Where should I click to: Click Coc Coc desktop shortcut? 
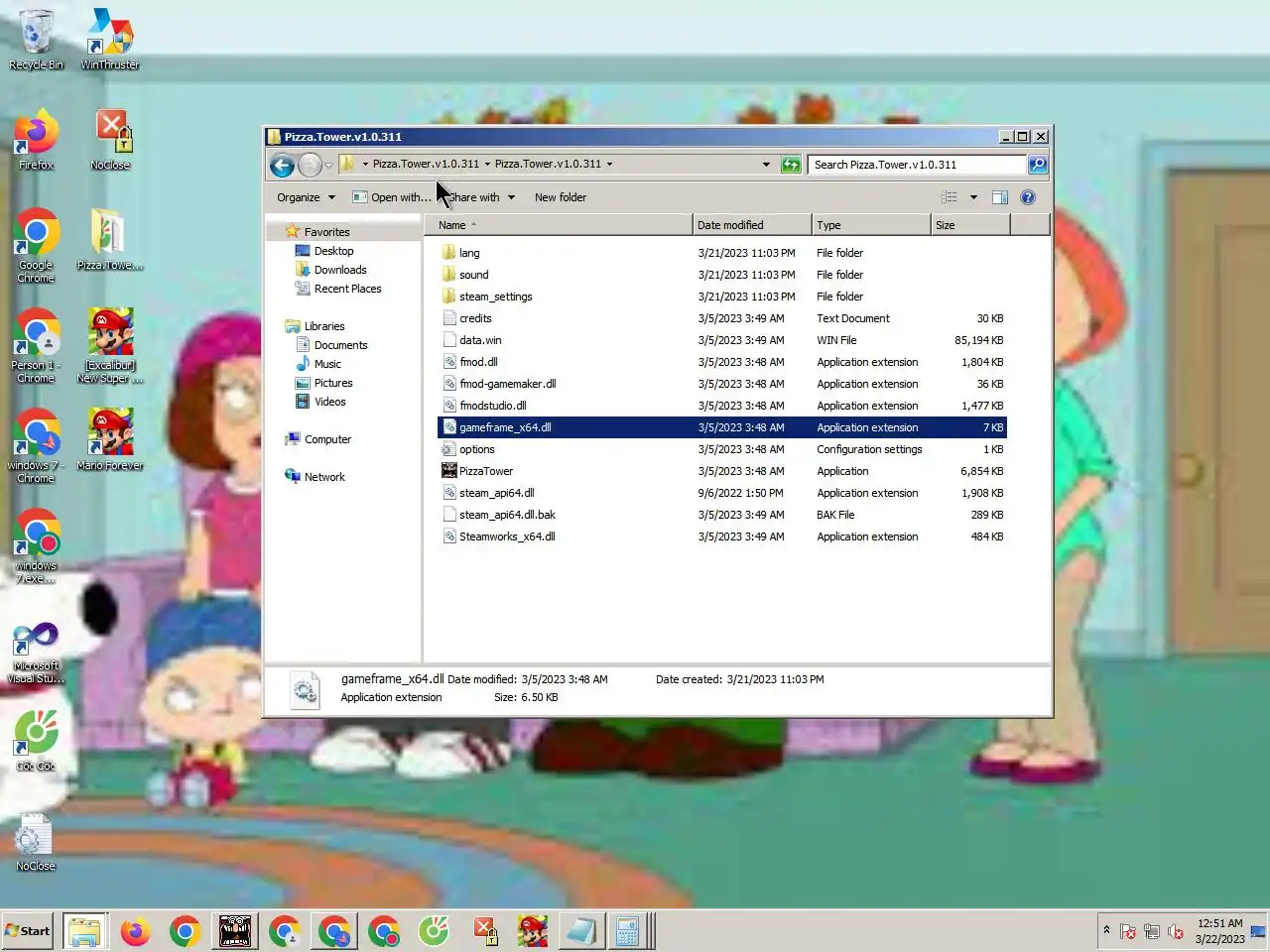click(36, 742)
